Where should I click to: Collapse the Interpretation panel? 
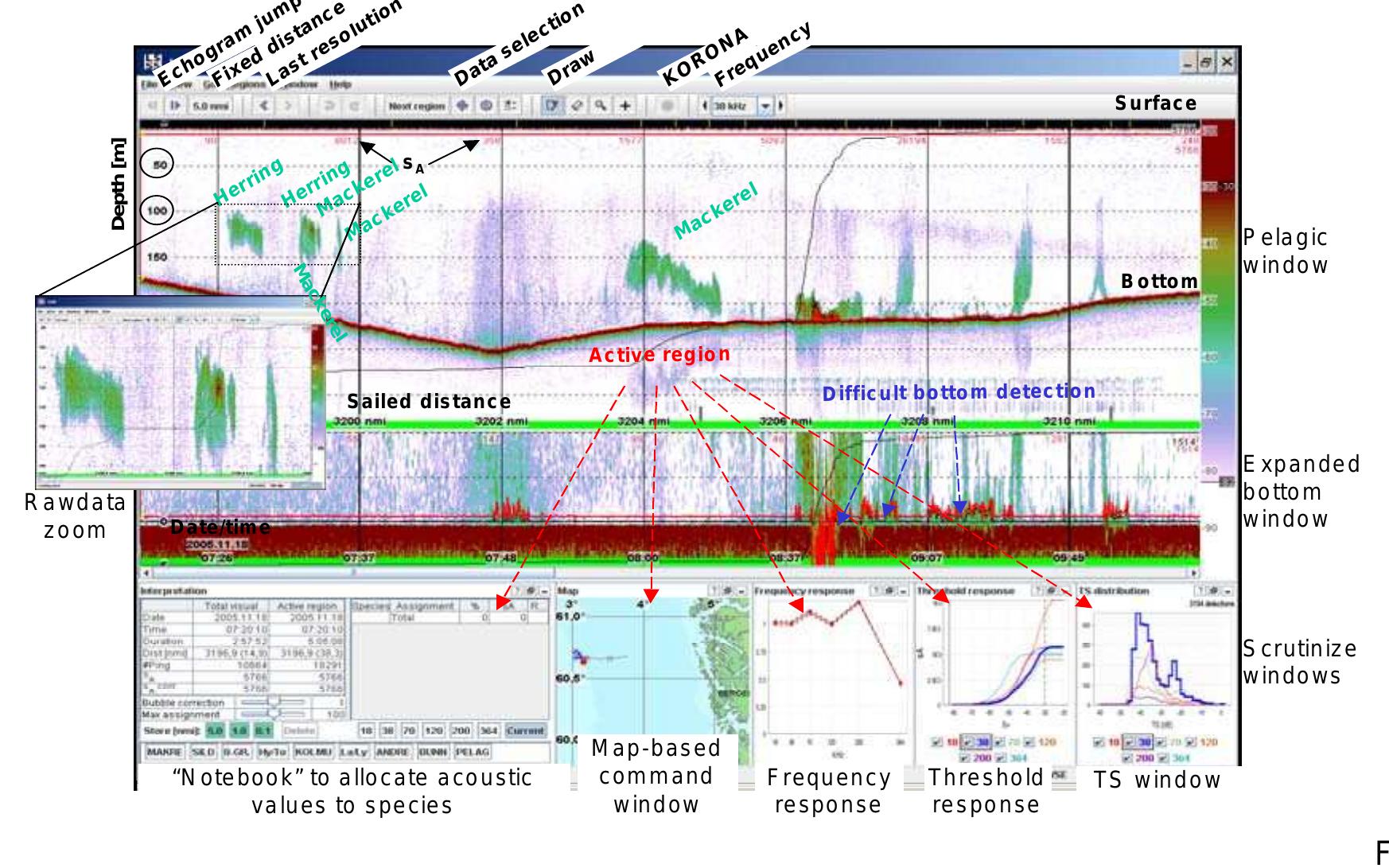point(544,591)
